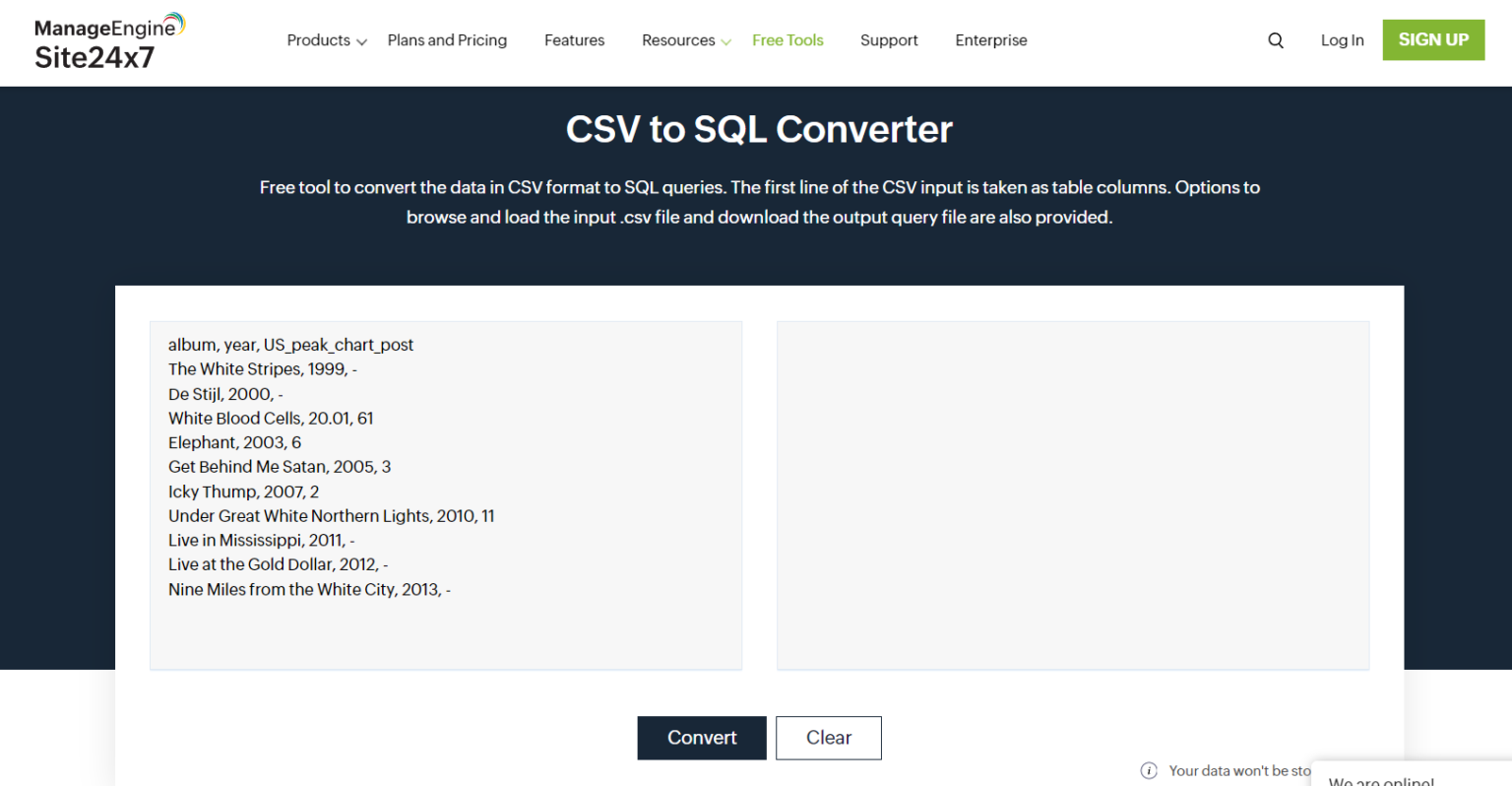This screenshot has height=786, width=1512.
Task: Open Plans and Pricing
Action: point(447,40)
